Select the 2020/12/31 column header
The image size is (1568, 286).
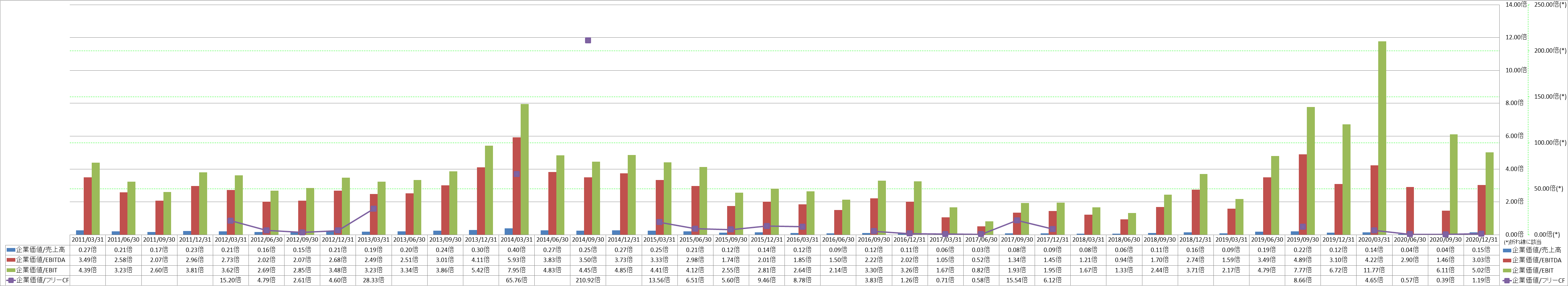[x=1481, y=240]
